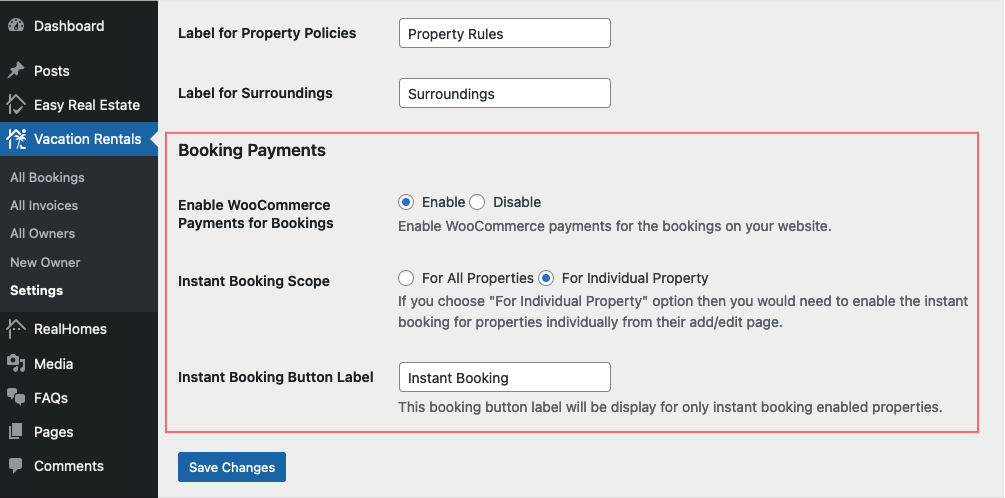Click the Posts pushpin icon
Screen dimensions: 1005x498
point(16,71)
